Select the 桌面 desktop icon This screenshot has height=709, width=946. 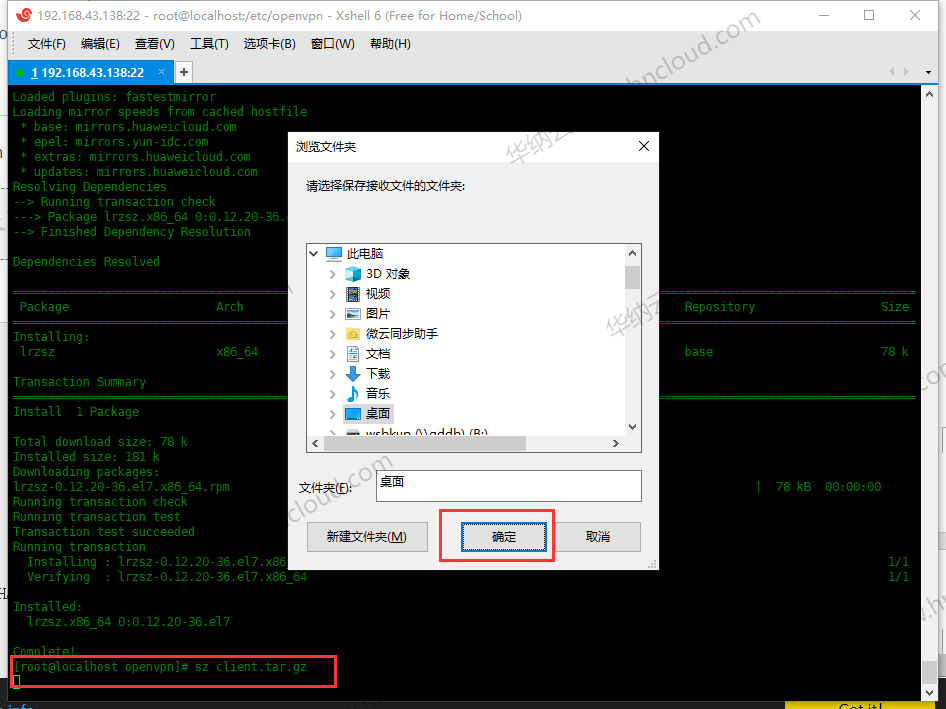(x=353, y=414)
